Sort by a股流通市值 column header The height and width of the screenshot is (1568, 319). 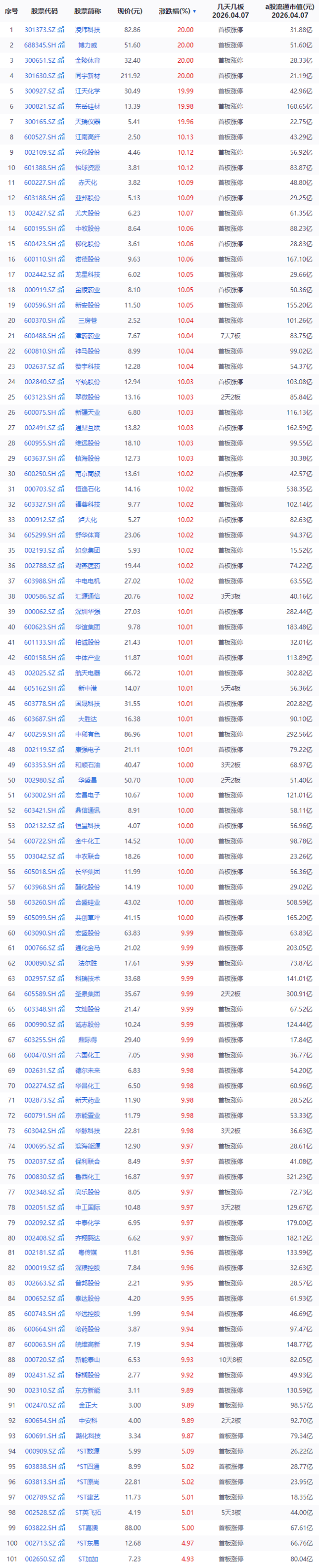point(289,11)
